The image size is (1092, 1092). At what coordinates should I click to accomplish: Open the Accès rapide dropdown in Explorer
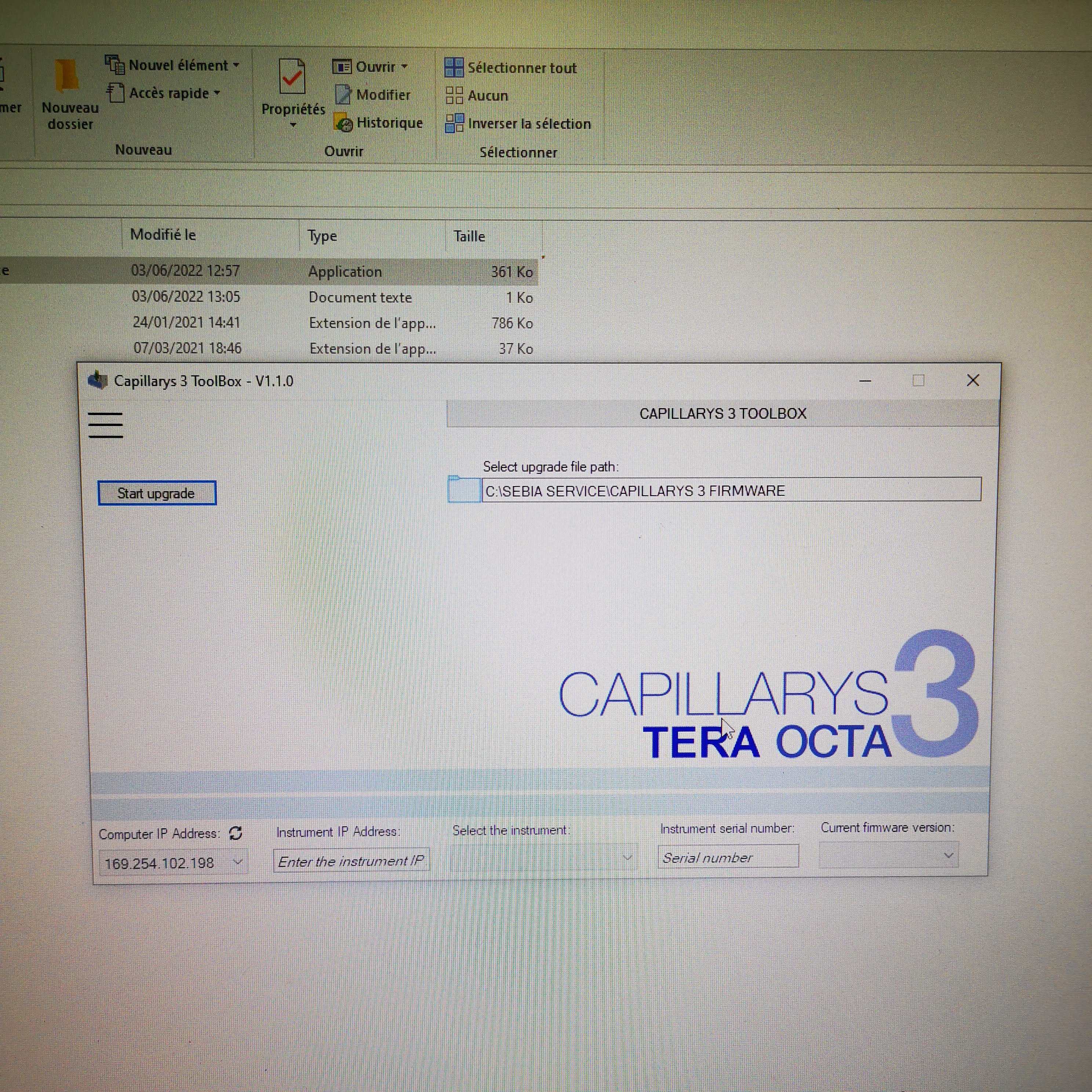pos(163,93)
